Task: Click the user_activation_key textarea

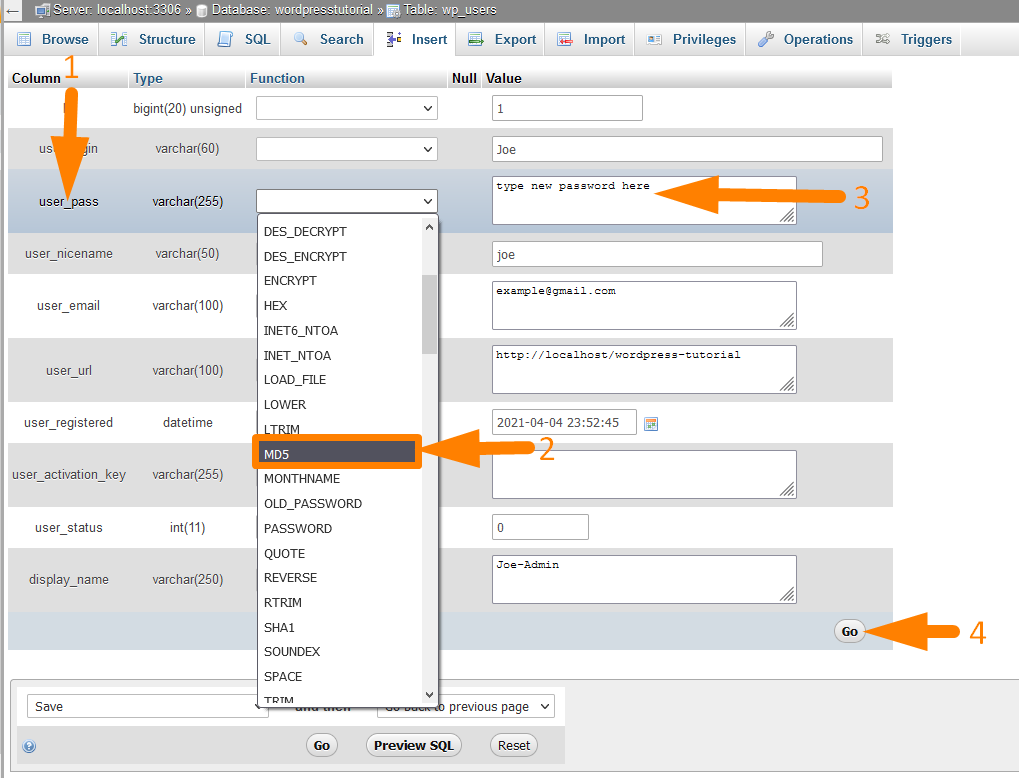Action: tap(644, 474)
